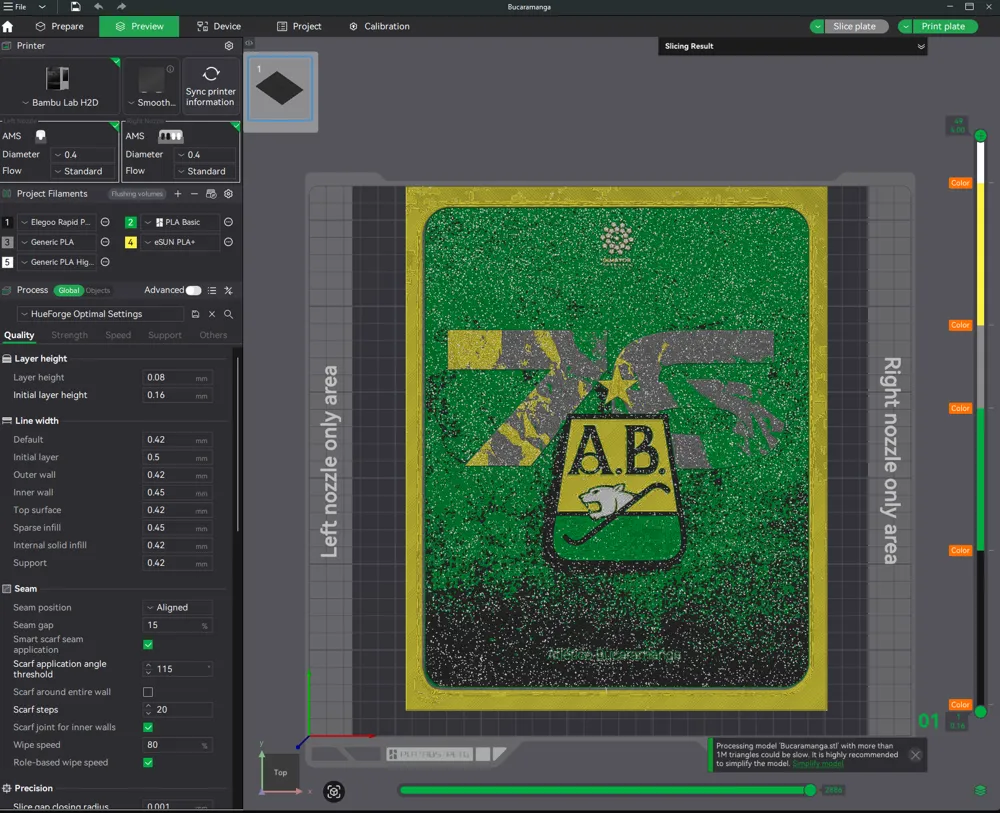1000x813 pixels.
Task: Edit Generic PLA High filament 5 settings icon
Action: pyautogui.click(x=105, y=261)
